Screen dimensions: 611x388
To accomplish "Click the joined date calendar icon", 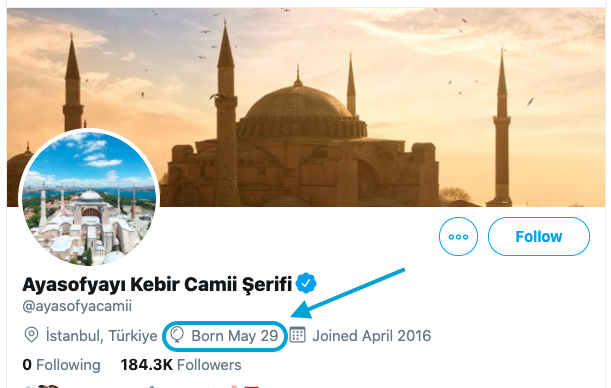I will 298,335.
